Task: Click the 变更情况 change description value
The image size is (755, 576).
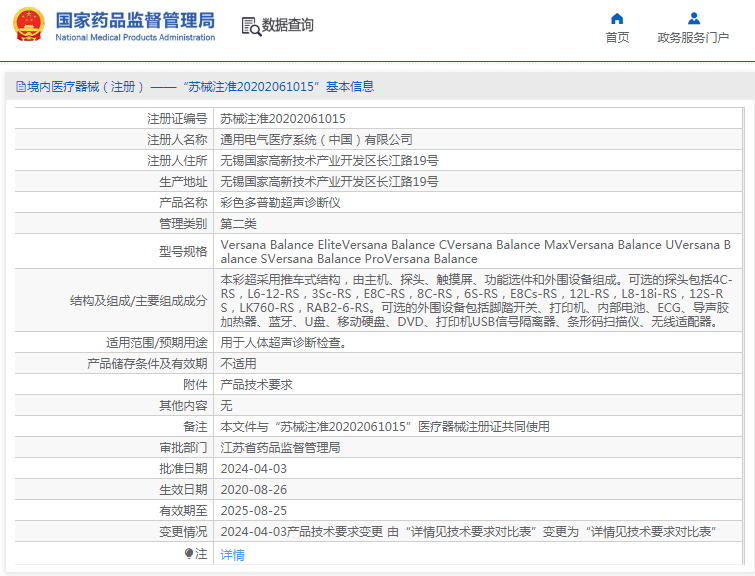Action: tap(469, 532)
